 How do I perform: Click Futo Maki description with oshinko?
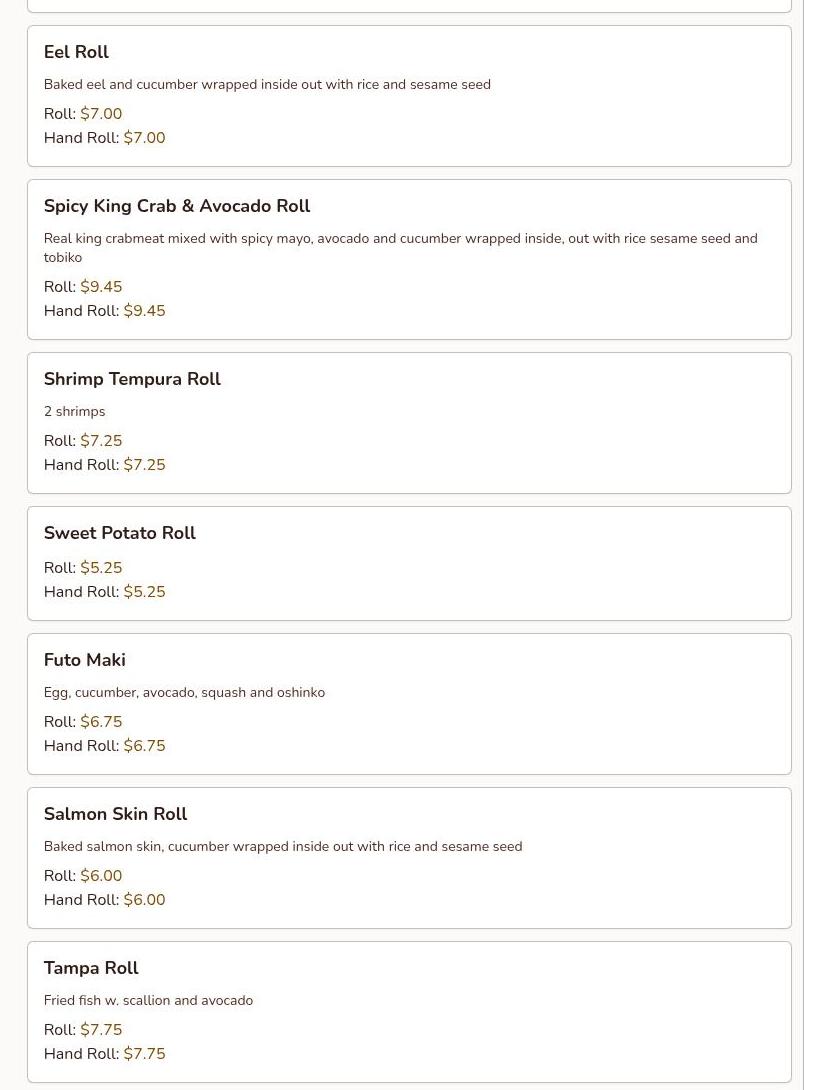click(184, 692)
